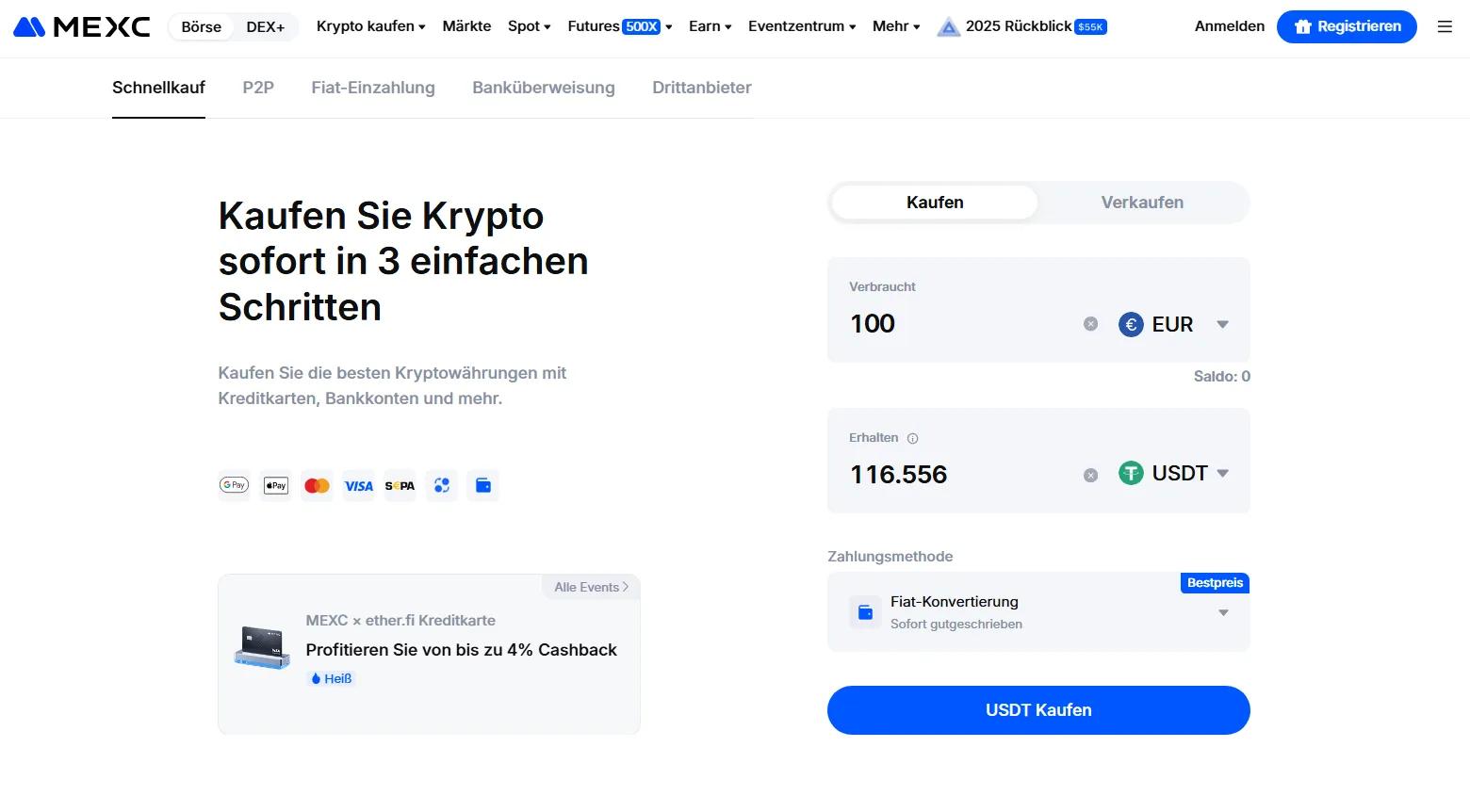The image size is (1470, 812).
Task: Expand the Eventzentrum dropdown menu
Action: point(802,26)
